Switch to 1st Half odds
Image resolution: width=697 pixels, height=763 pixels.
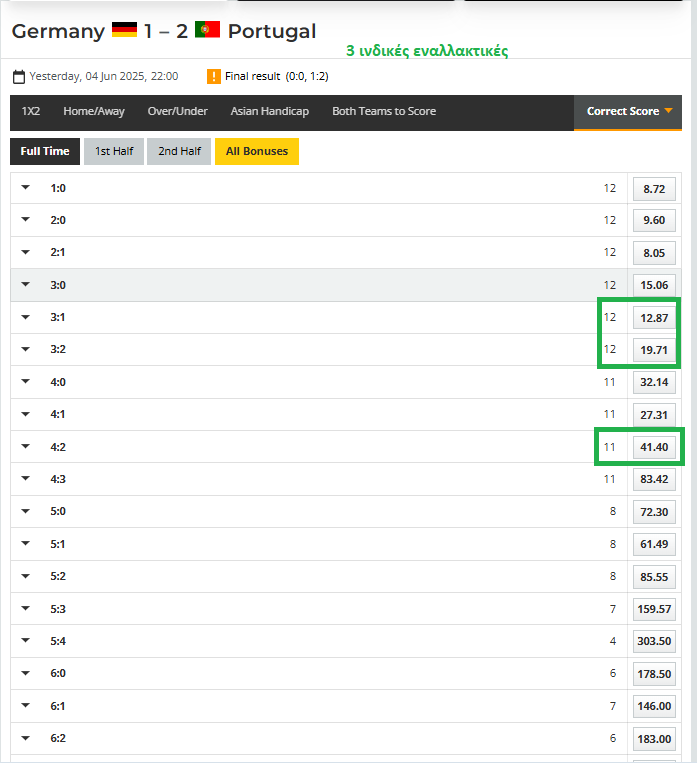tap(114, 151)
